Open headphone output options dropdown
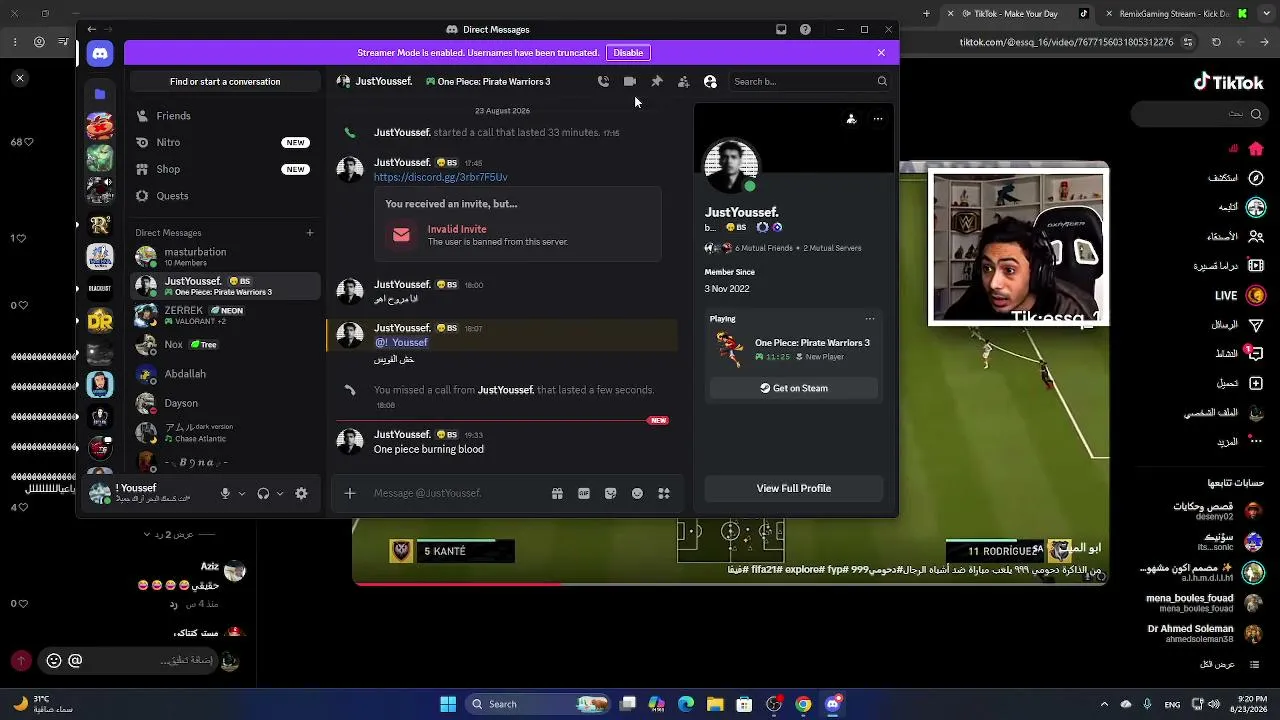Screen dimensions: 1280x720 (280, 494)
